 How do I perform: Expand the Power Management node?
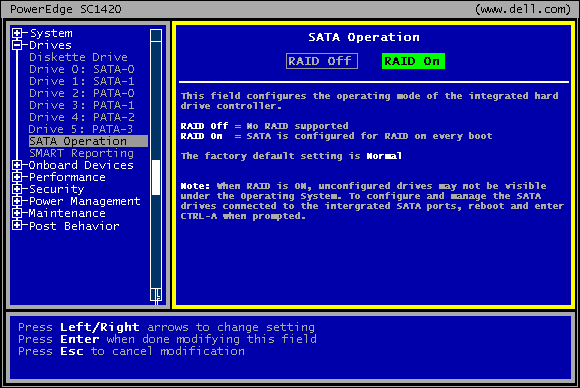17,201
